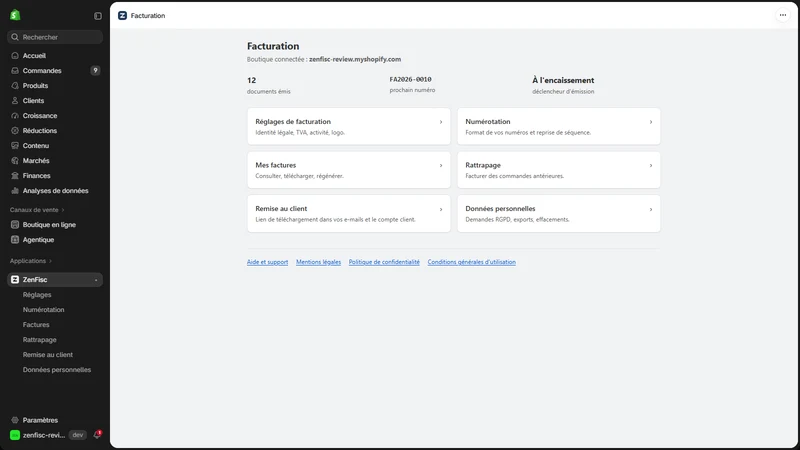Click 'Consulter, télécharger, régénérer.' text

click(x=299, y=176)
